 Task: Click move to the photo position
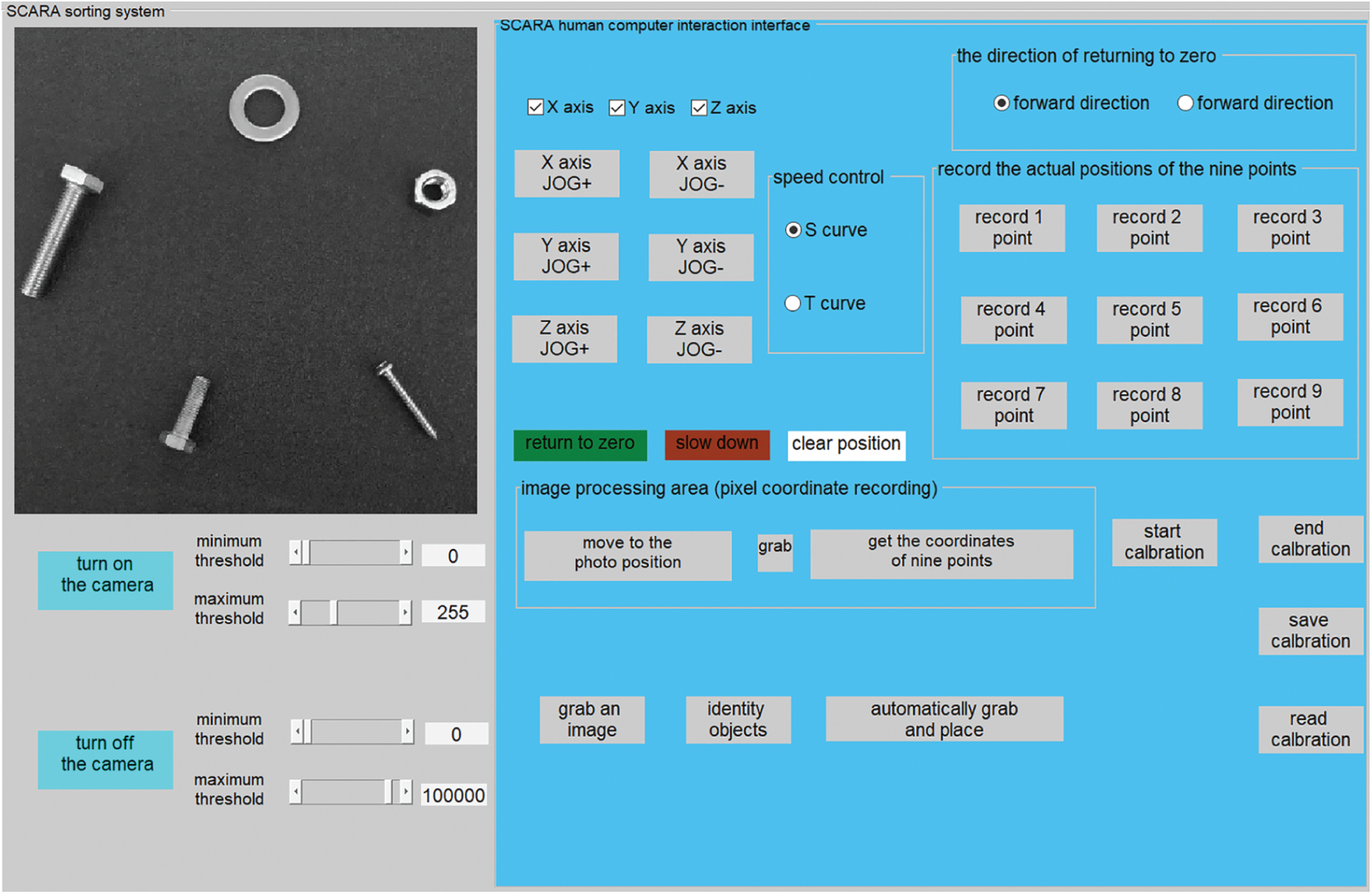(627, 555)
